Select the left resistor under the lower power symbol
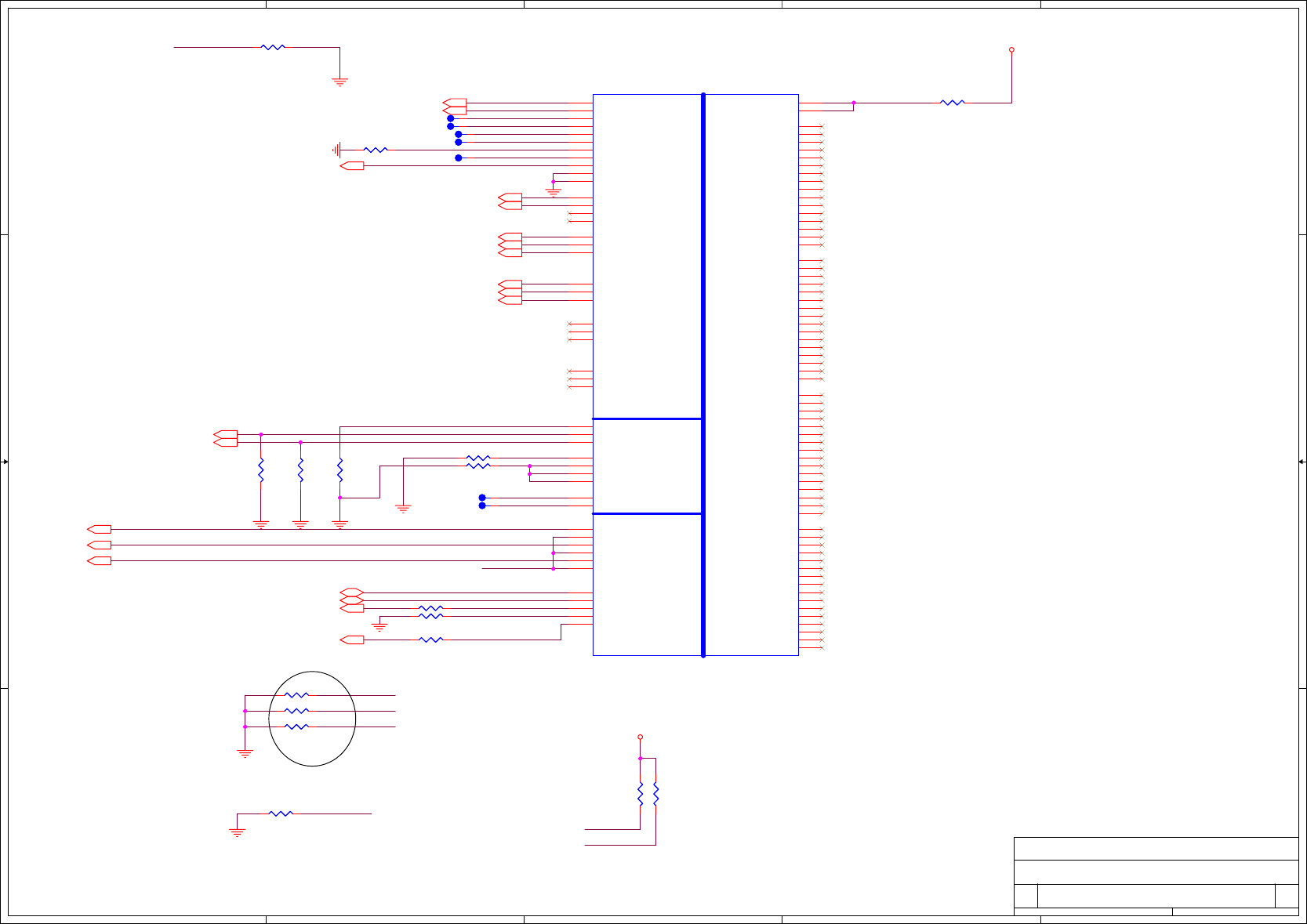This screenshot has height=924, width=1307. (x=640, y=794)
